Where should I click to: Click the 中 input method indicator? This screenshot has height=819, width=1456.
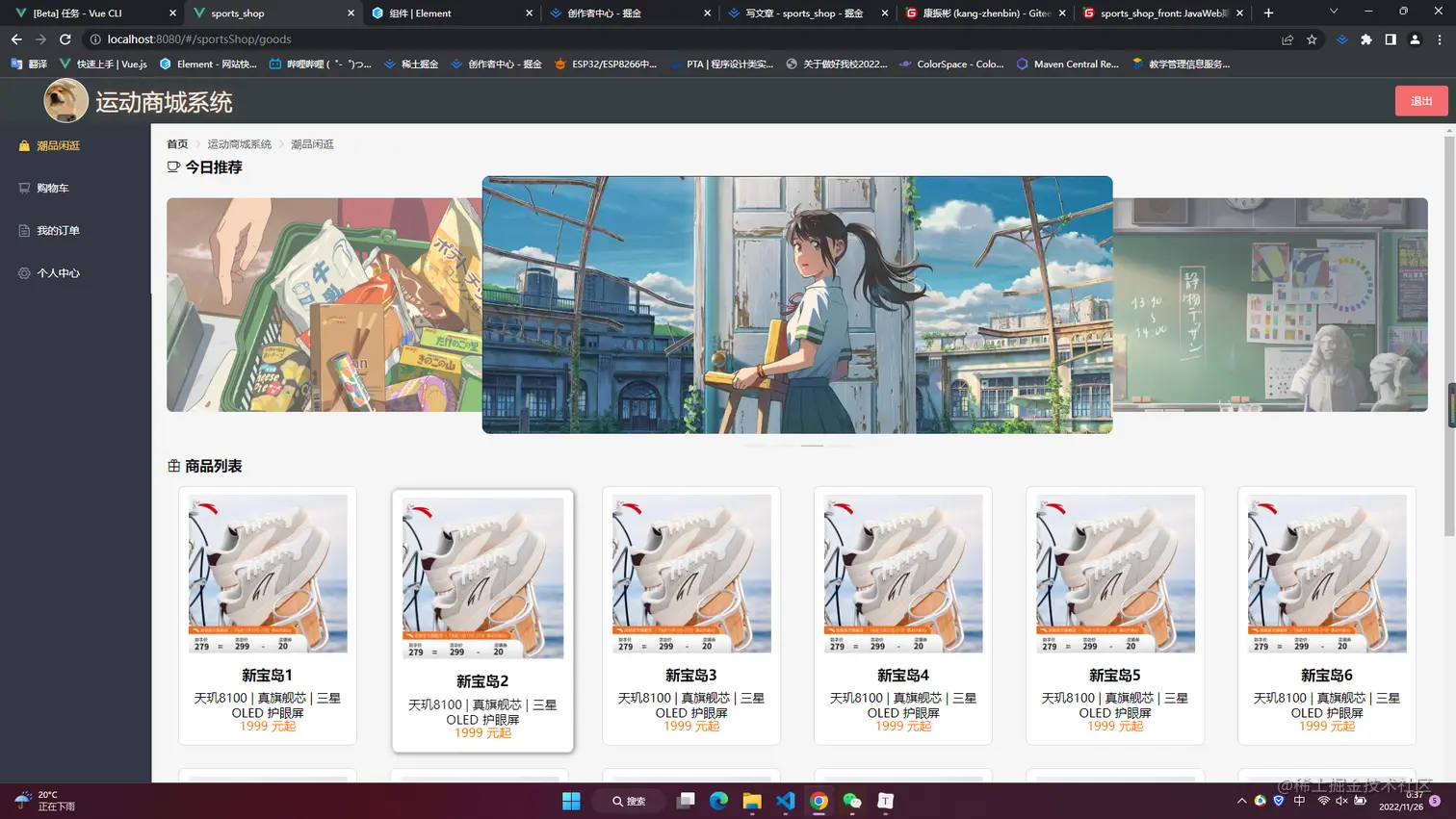(1299, 801)
